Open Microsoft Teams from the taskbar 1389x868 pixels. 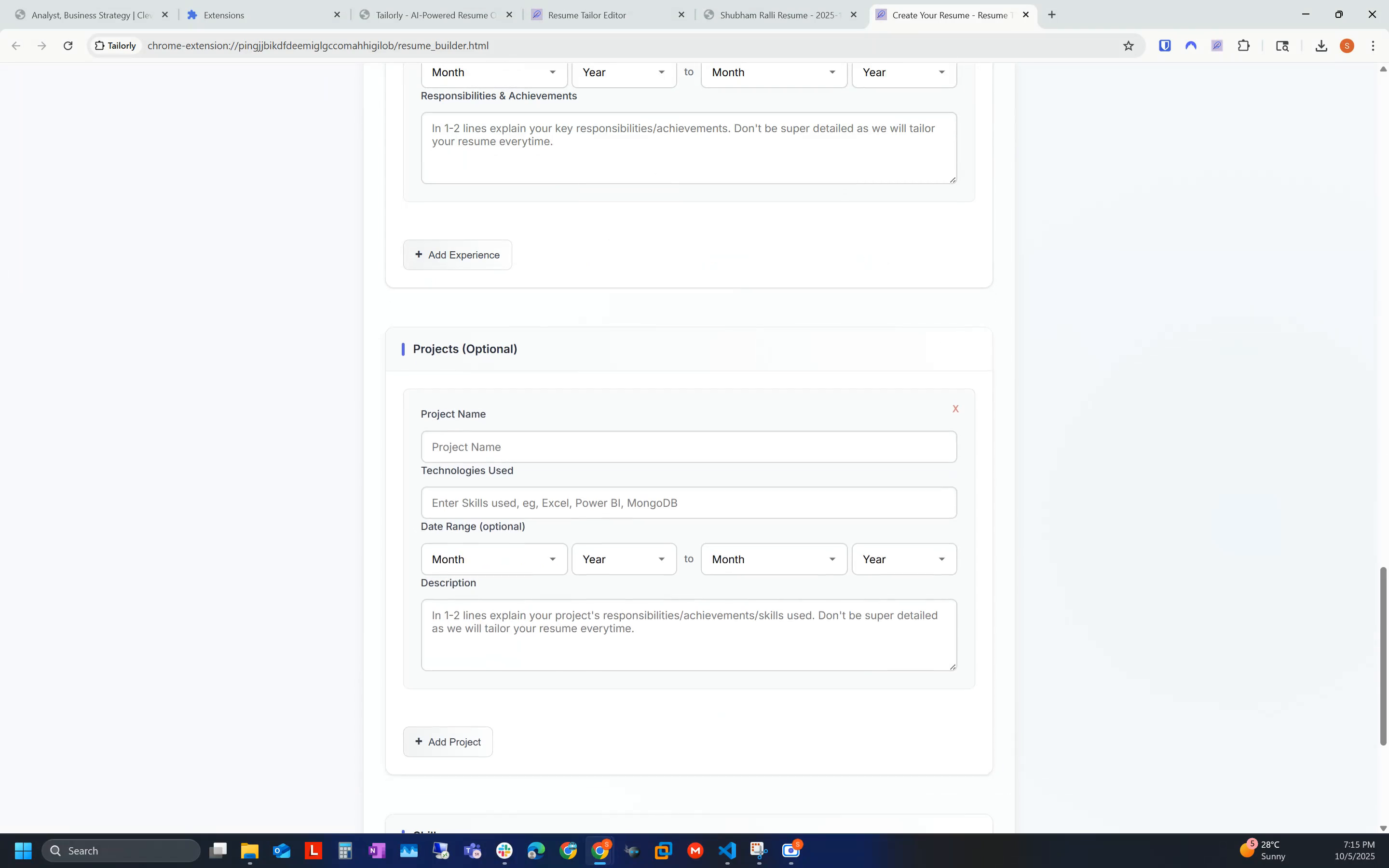(x=472, y=851)
